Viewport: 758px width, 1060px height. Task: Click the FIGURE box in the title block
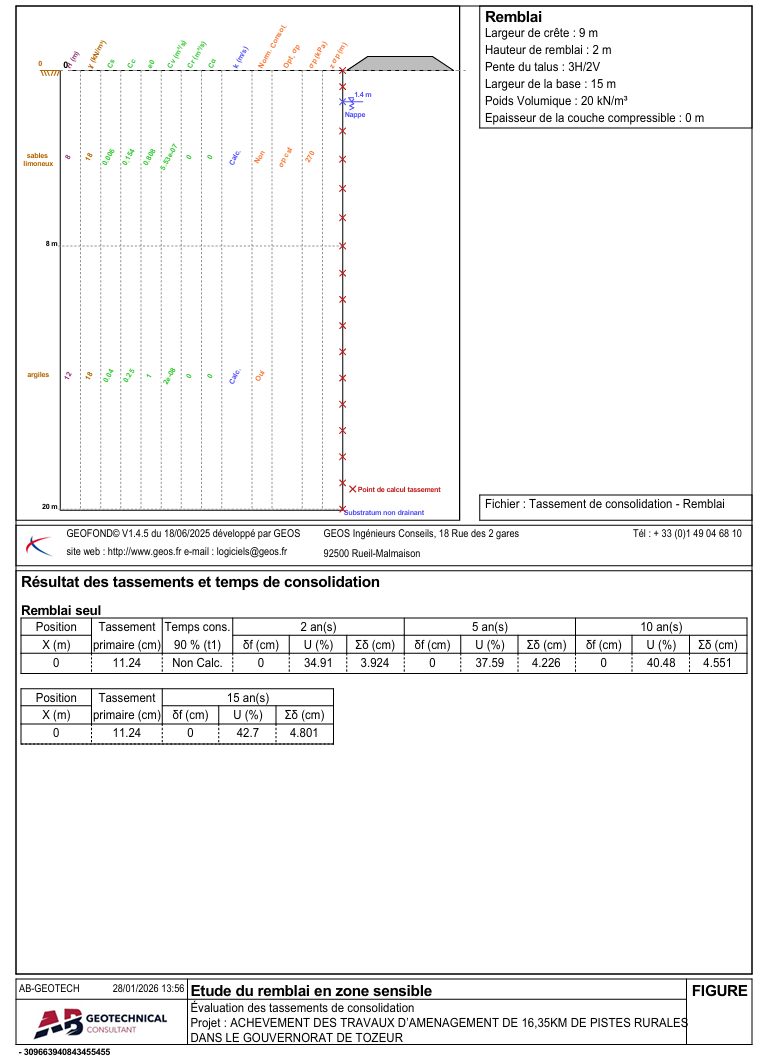click(x=719, y=991)
